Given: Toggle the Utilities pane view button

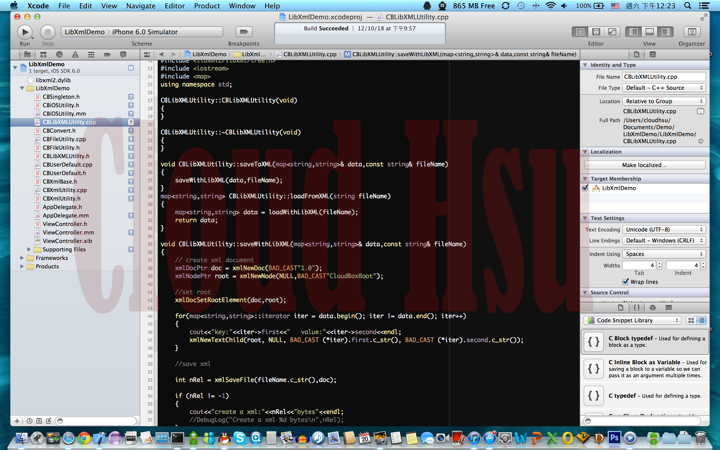Looking at the screenshot, I should (665, 32).
